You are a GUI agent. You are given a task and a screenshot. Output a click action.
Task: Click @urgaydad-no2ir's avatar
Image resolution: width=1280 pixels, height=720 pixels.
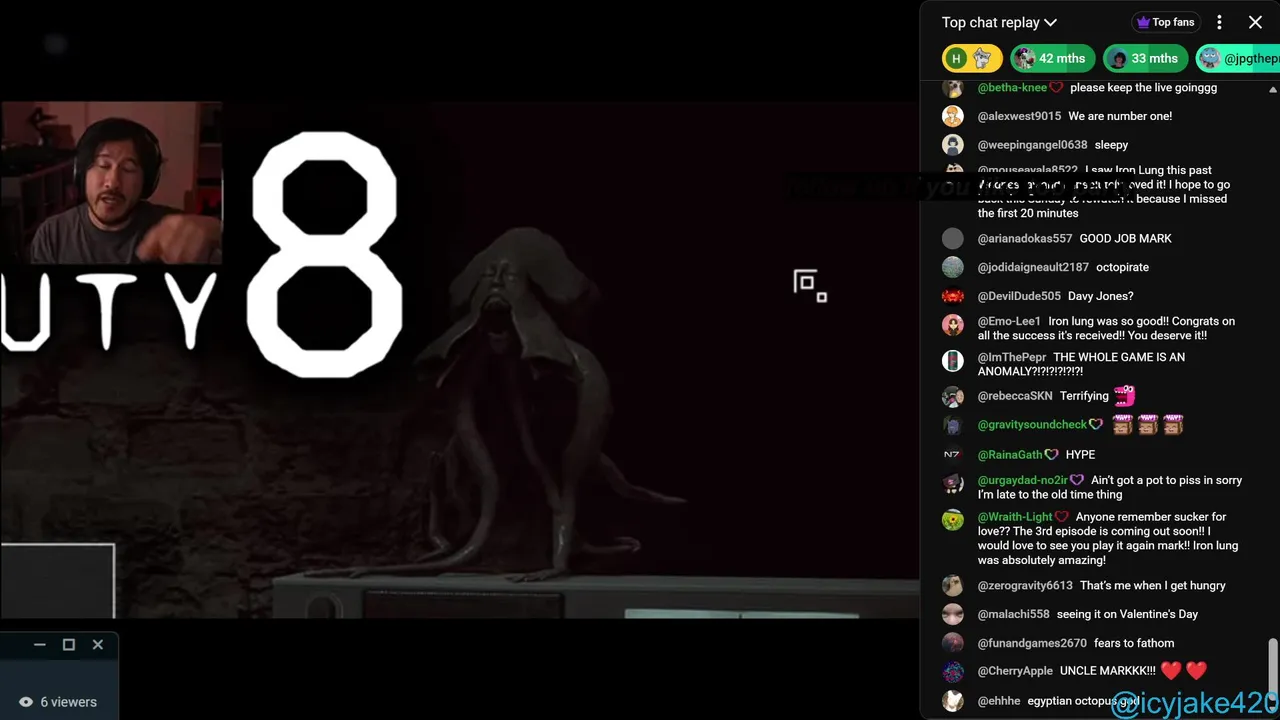point(953,483)
